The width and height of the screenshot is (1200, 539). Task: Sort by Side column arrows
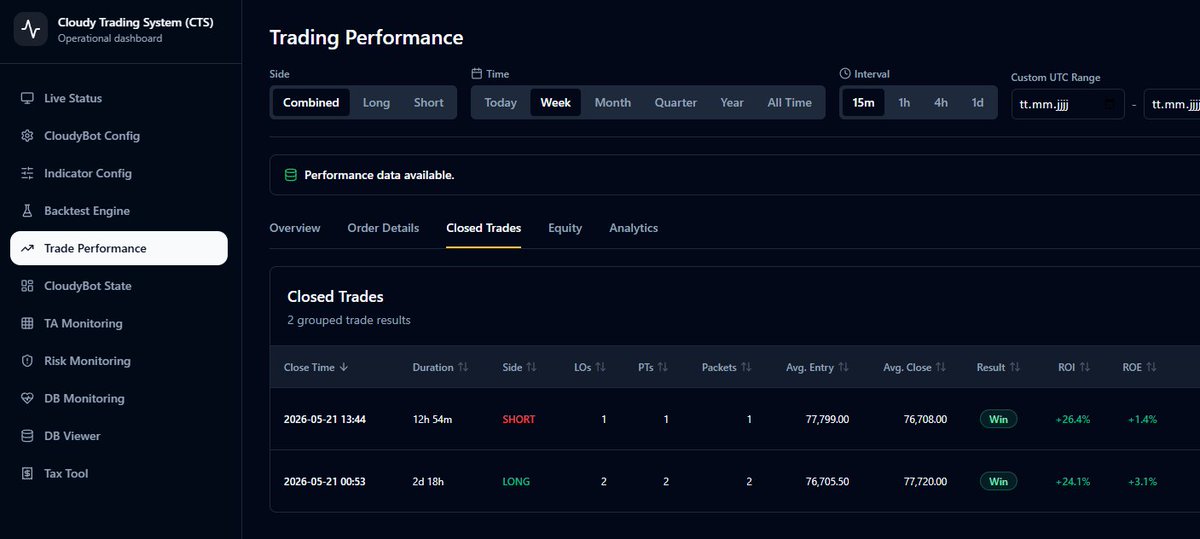[x=532, y=367]
